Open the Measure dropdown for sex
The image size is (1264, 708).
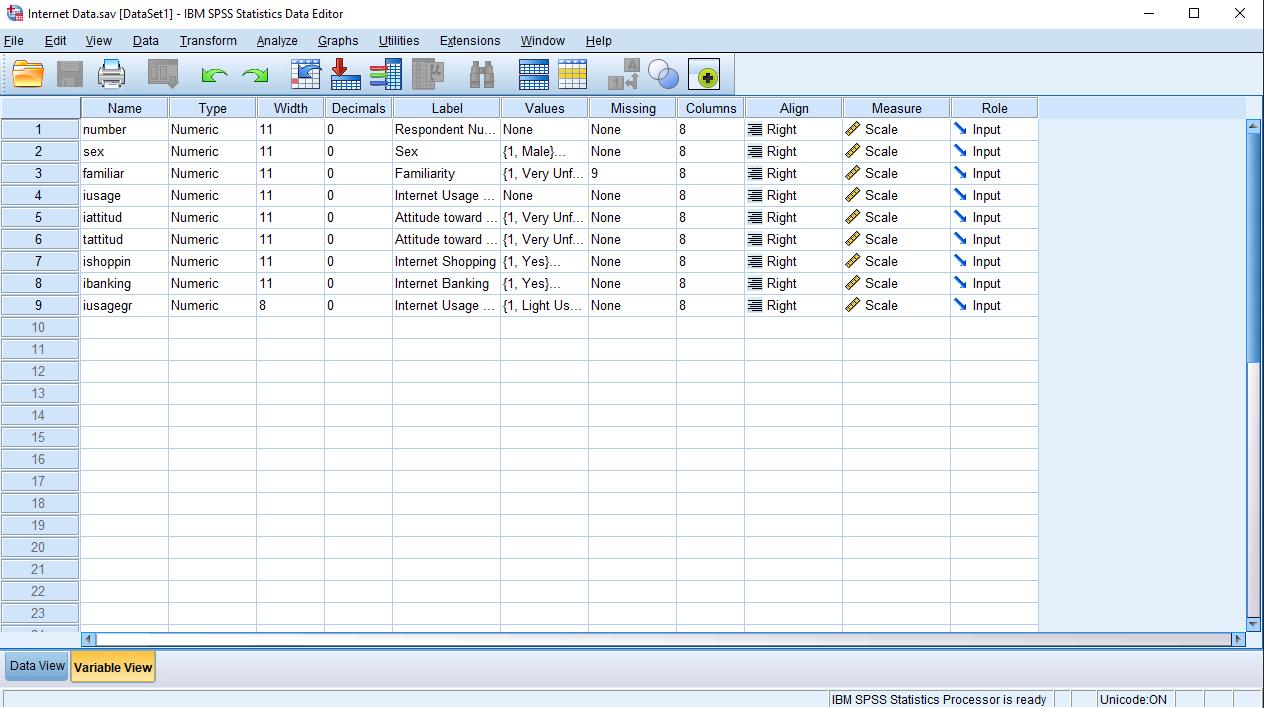(x=895, y=151)
